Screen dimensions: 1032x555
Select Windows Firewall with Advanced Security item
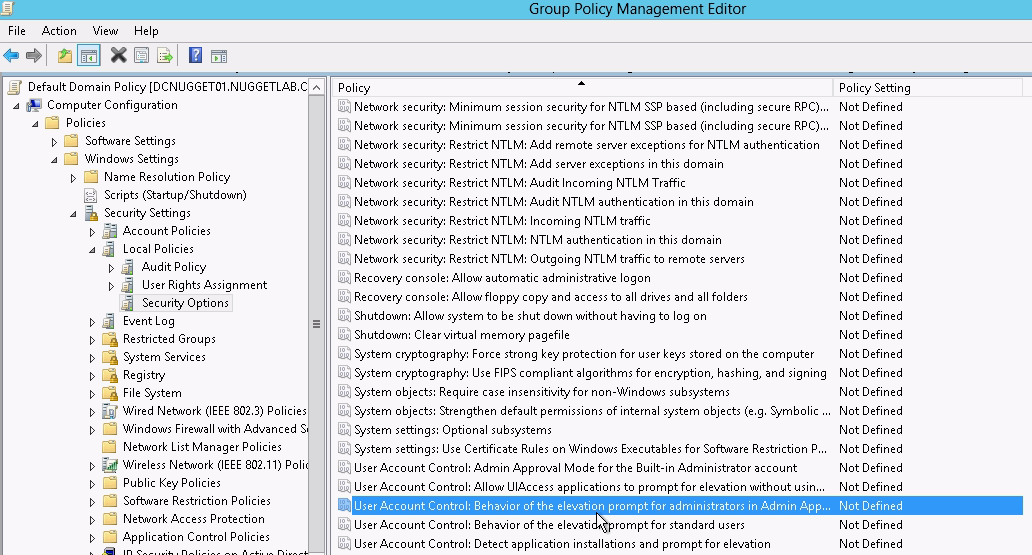click(215, 429)
